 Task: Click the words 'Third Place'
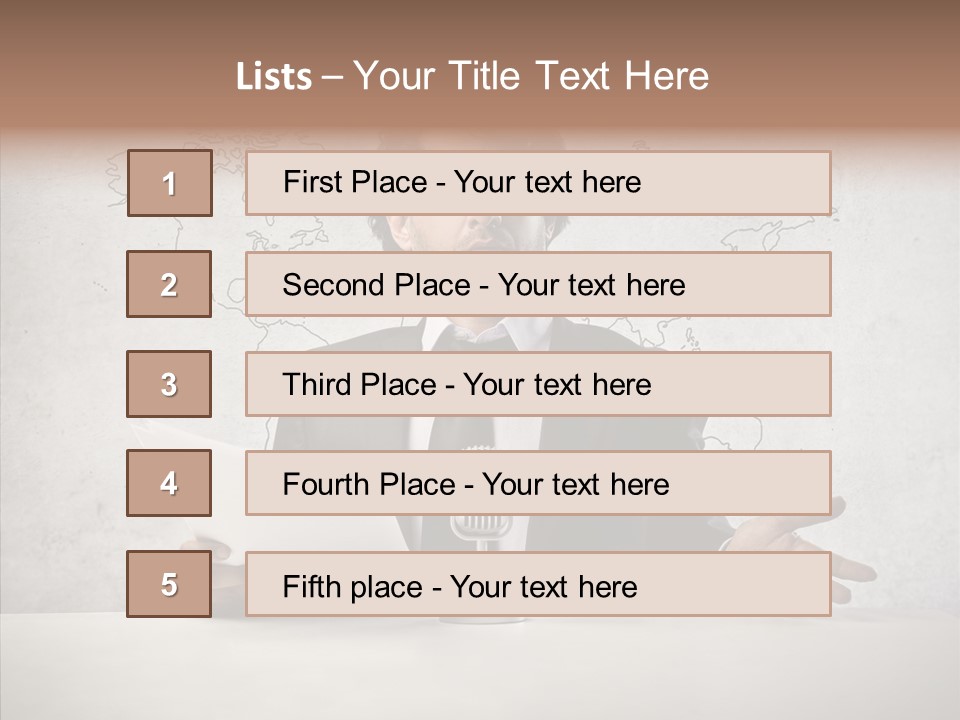point(359,384)
